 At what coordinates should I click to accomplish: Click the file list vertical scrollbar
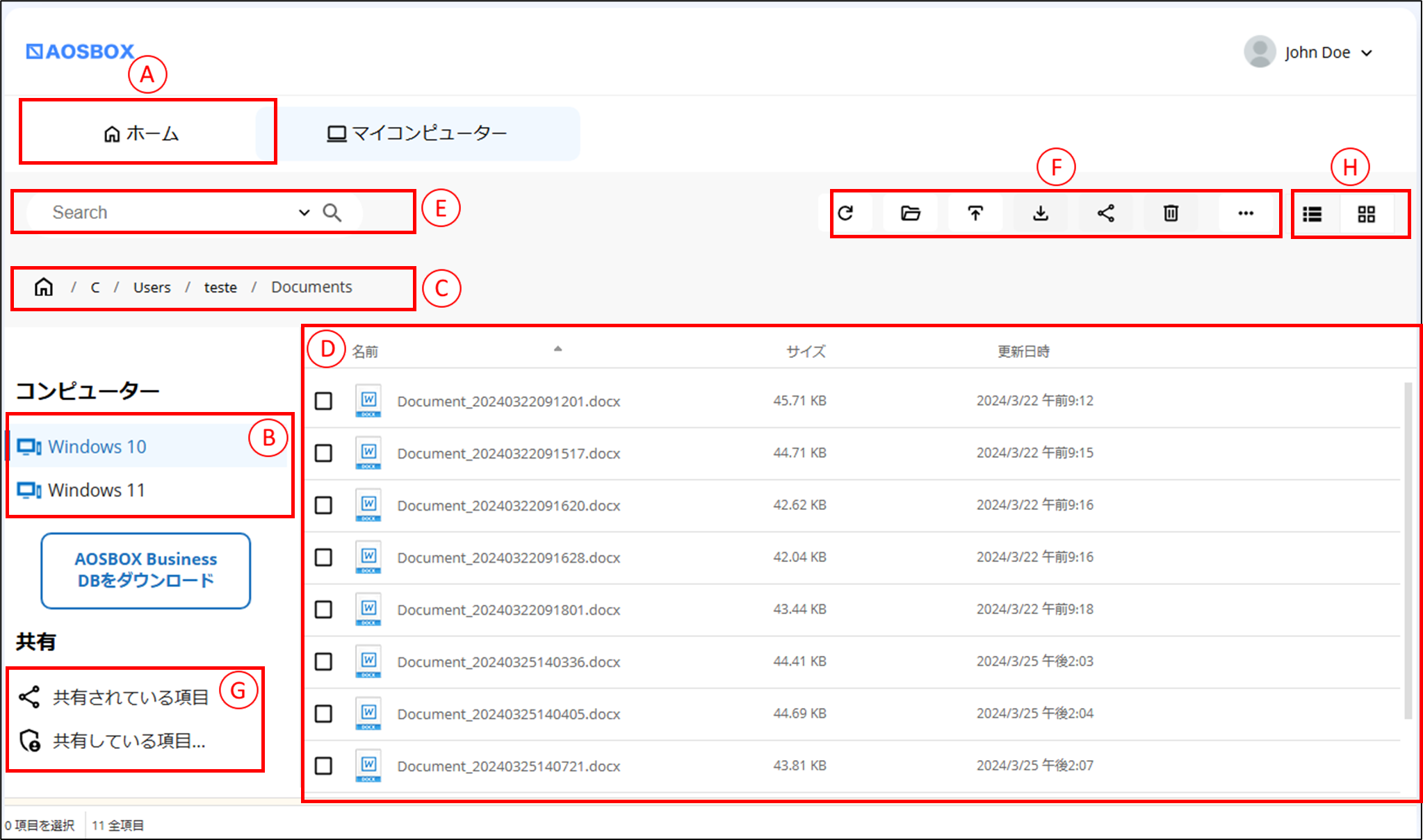1408,550
